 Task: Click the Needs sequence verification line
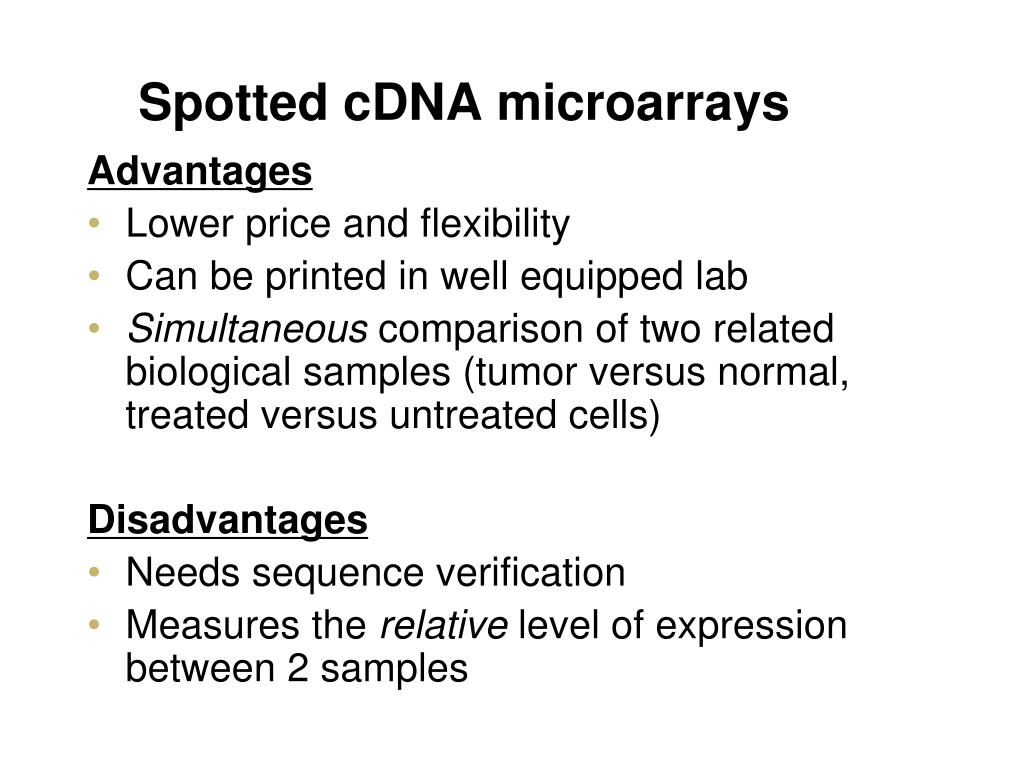pos(376,573)
